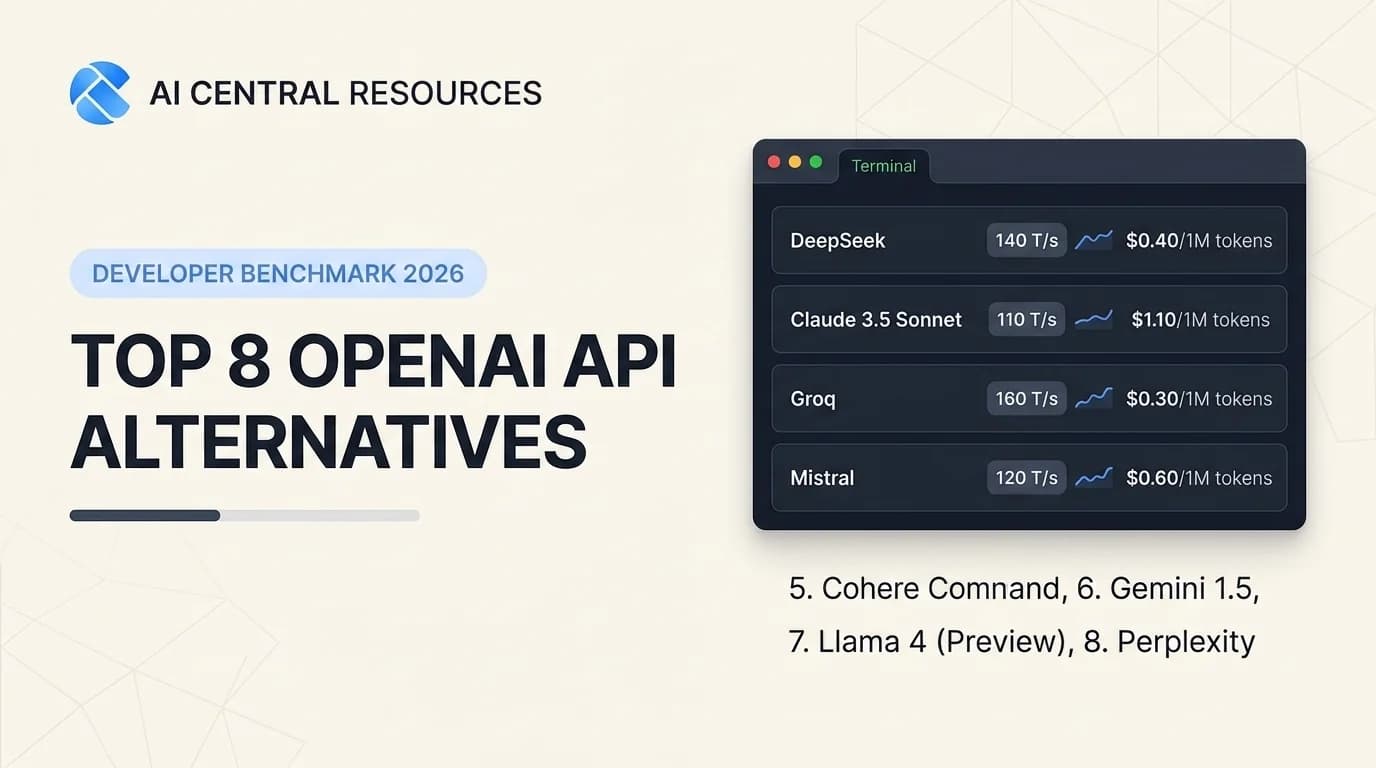
Task: Select the Mistral row label
Action: click(822, 478)
